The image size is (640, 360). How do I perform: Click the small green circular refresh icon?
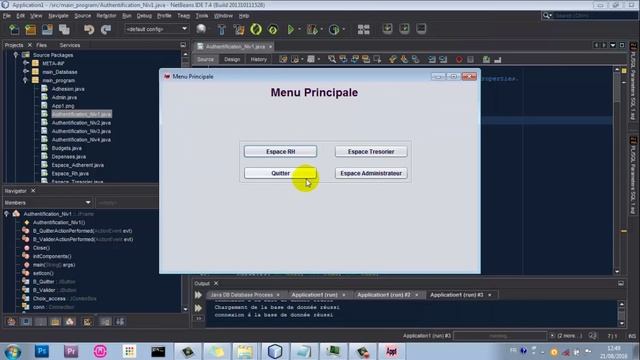click(x=273, y=29)
